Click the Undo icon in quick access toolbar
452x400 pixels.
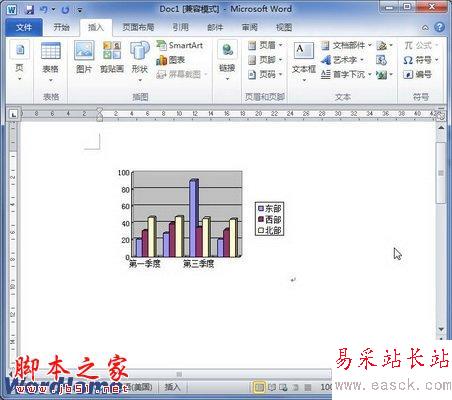pyautogui.click(x=43, y=9)
